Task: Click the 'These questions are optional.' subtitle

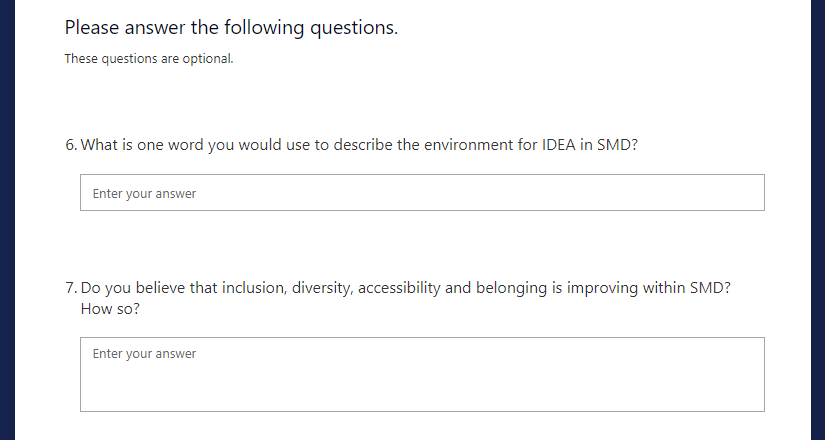Action: point(149,58)
